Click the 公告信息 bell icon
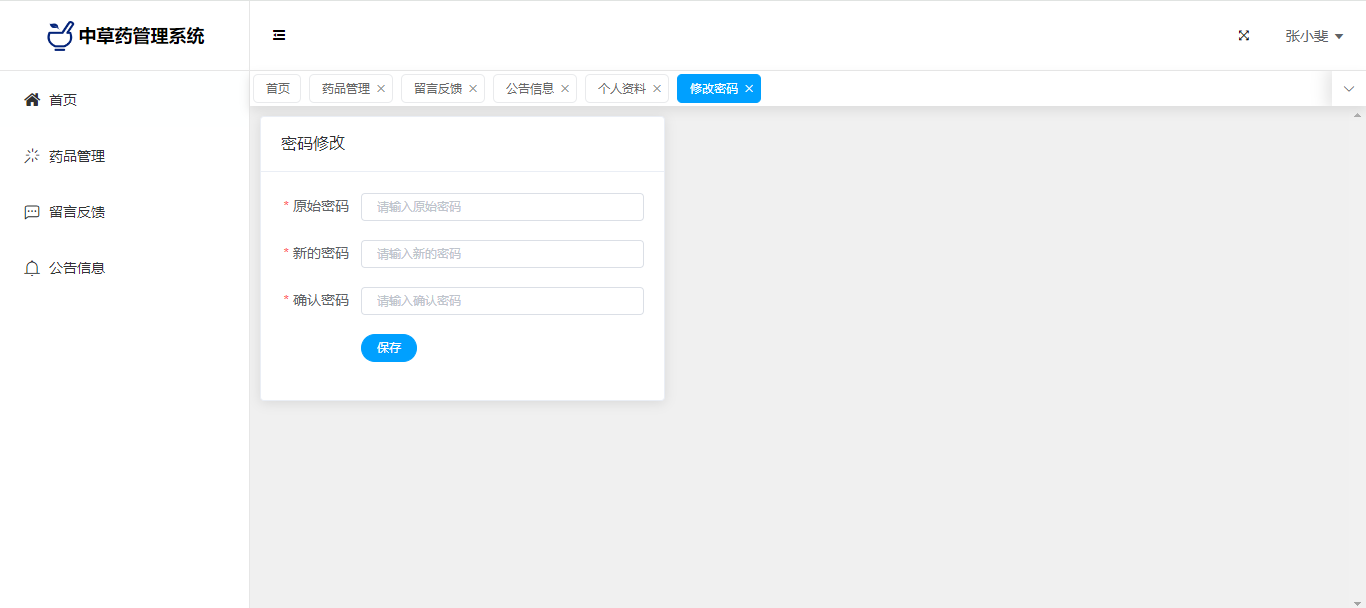Viewport: 1366px width, 608px height. 32,268
